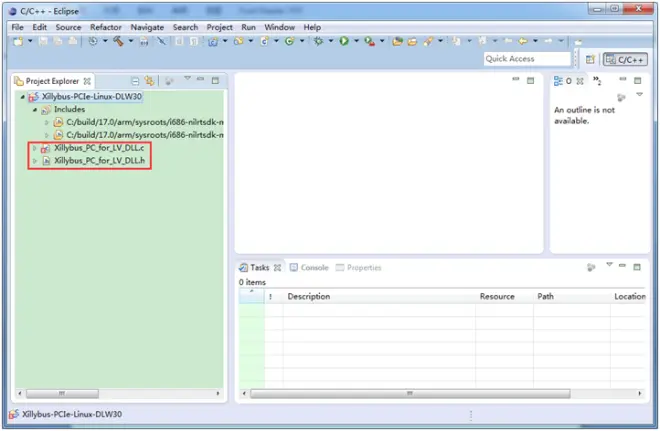Click the new C source file icon
This screenshot has height=431, width=660.
(x=264, y=41)
